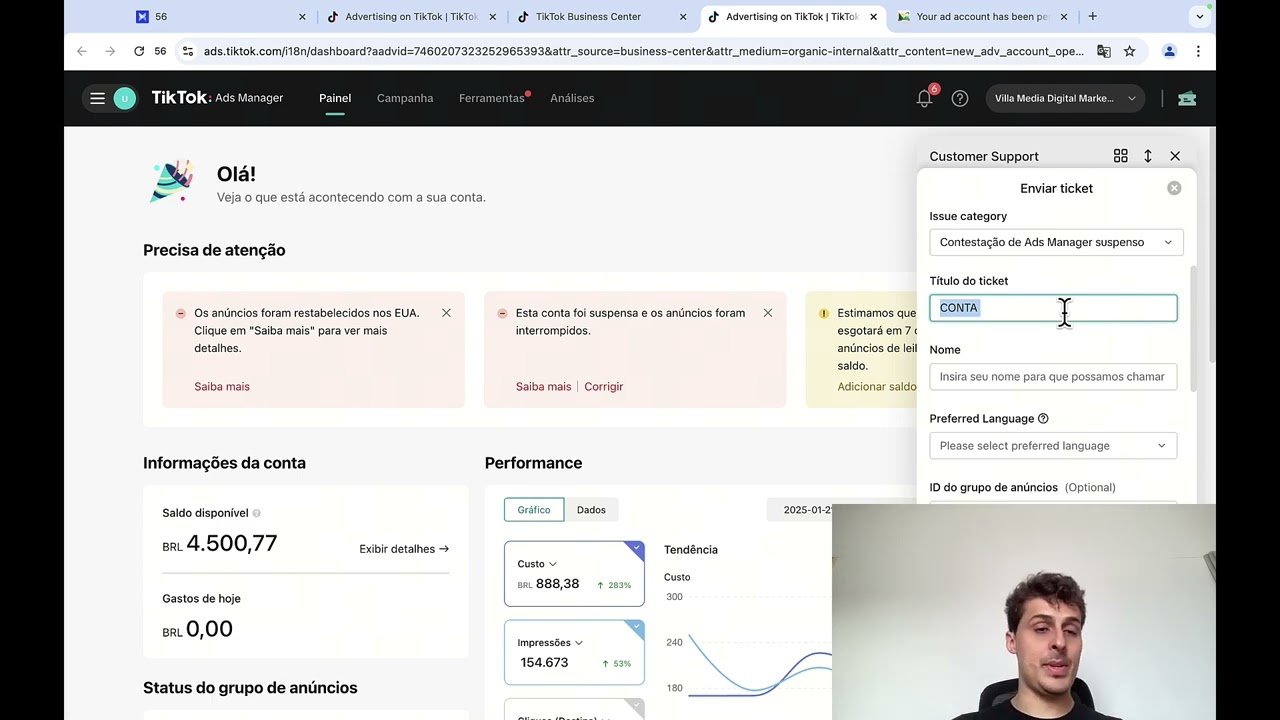Toggle the Custo metric card checkbox
The image size is (1280, 720).
tap(636, 548)
